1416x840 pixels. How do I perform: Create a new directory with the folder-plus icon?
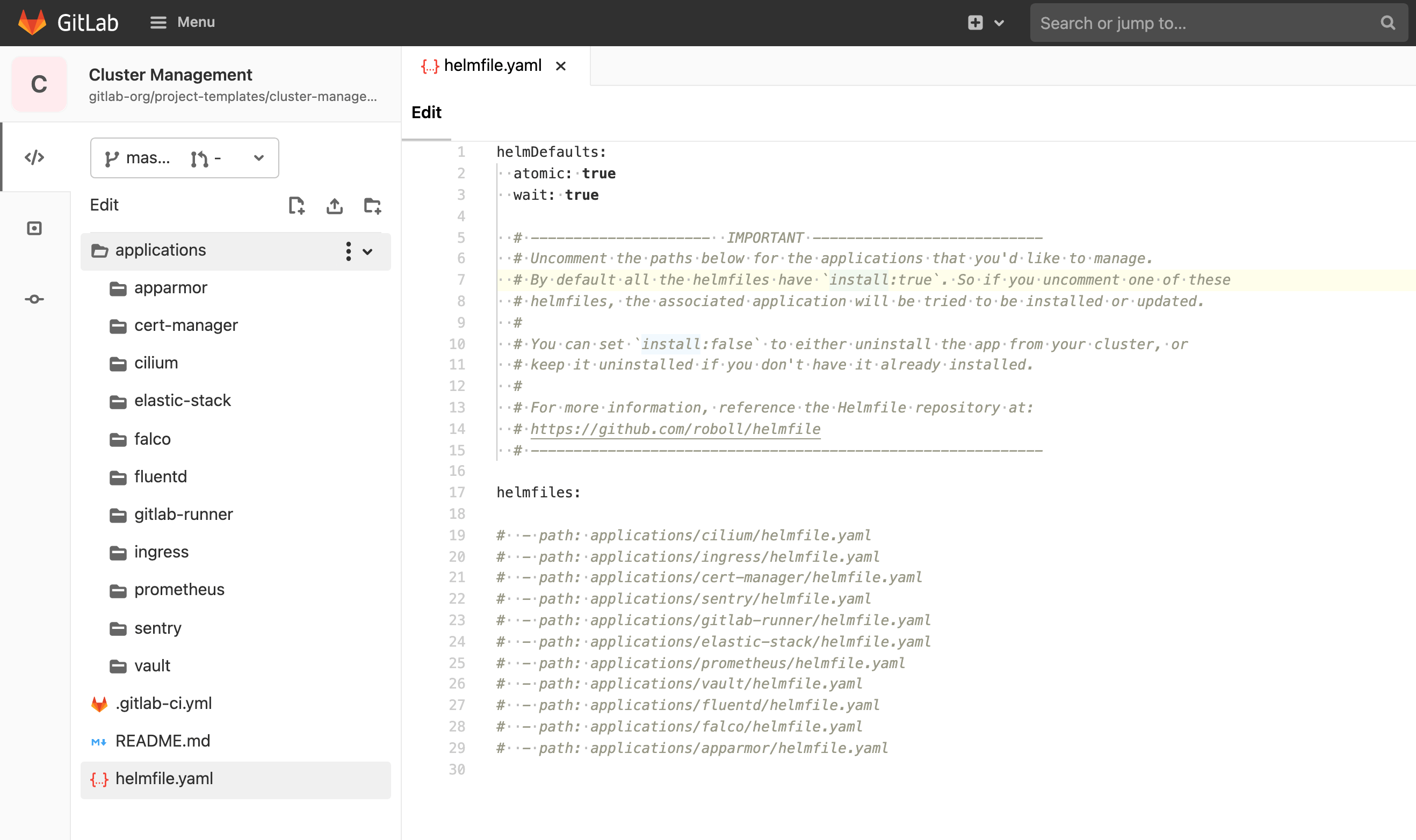click(x=372, y=206)
